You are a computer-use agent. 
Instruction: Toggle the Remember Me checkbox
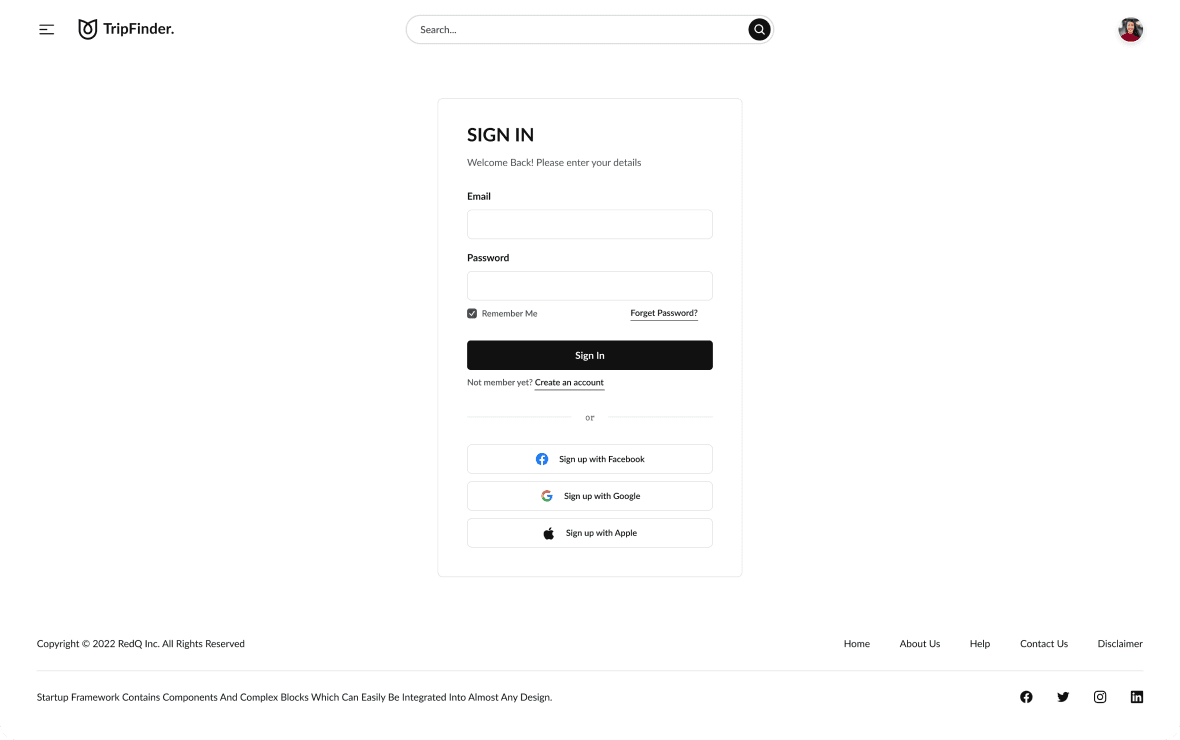(x=472, y=313)
